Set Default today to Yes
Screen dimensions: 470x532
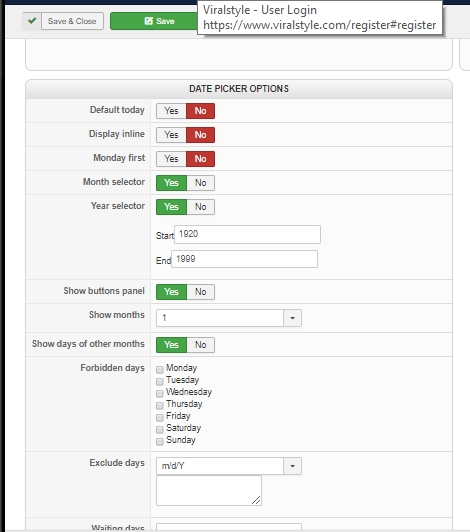[171, 111]
